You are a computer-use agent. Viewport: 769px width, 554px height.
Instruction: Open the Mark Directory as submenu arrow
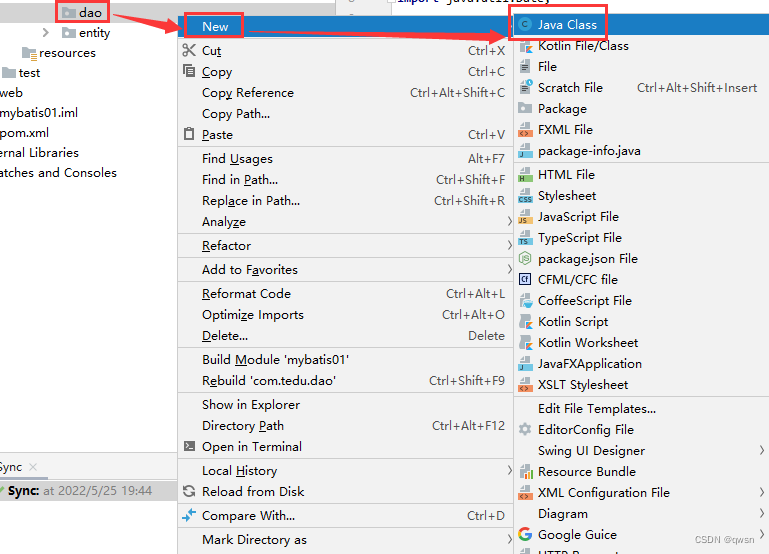[509, 539]
